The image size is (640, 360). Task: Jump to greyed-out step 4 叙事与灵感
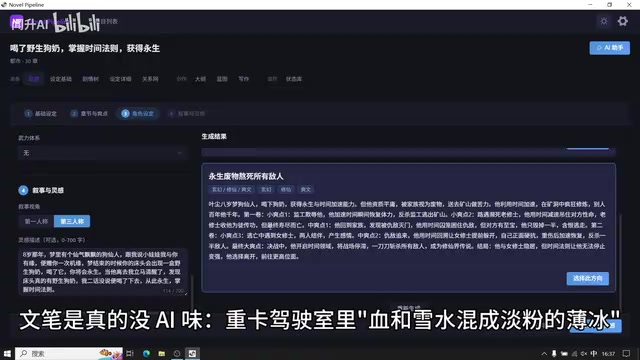187,113
